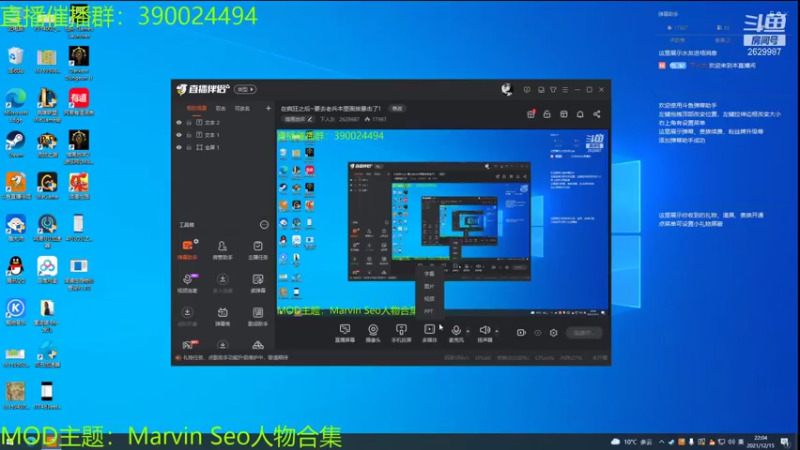Screen dimensions: 800x450
Task: Add 手机投屏 phone mirroring source
Action: click(x=401, y=333)
